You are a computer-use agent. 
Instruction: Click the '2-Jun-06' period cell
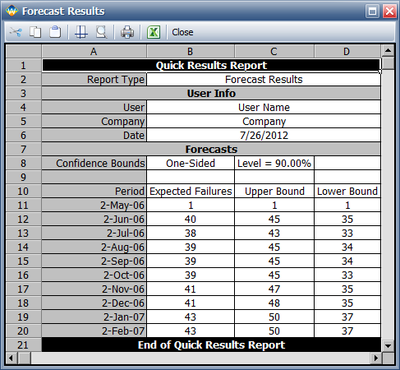94,219
